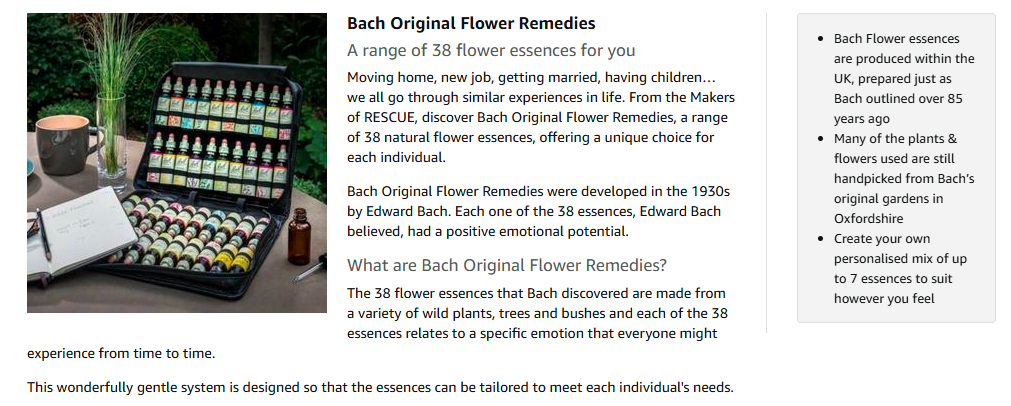The width and height of the screenshot is (1011, 406).
Task: Click 'A range of 38 flower essences' subheading
Action: tap(491, 51)
